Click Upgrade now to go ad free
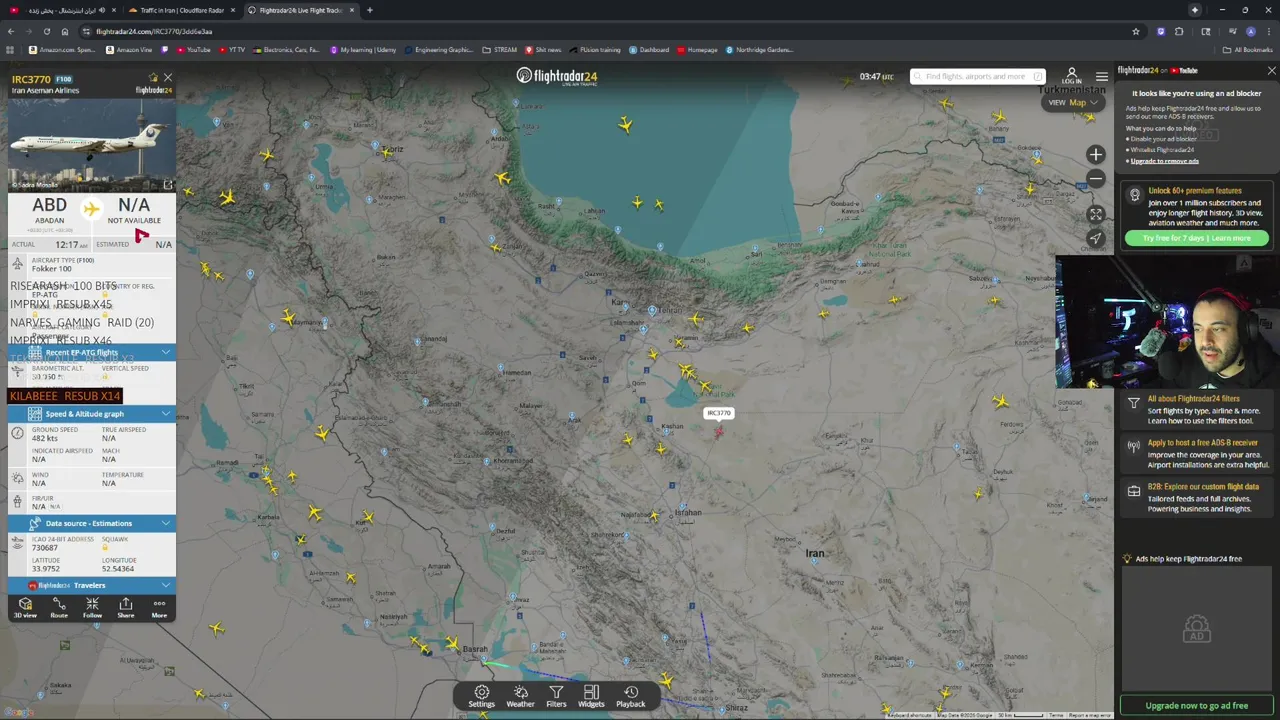This screenshot has height=720, width=1280. pyautogui.click(x=1196, y=705)
